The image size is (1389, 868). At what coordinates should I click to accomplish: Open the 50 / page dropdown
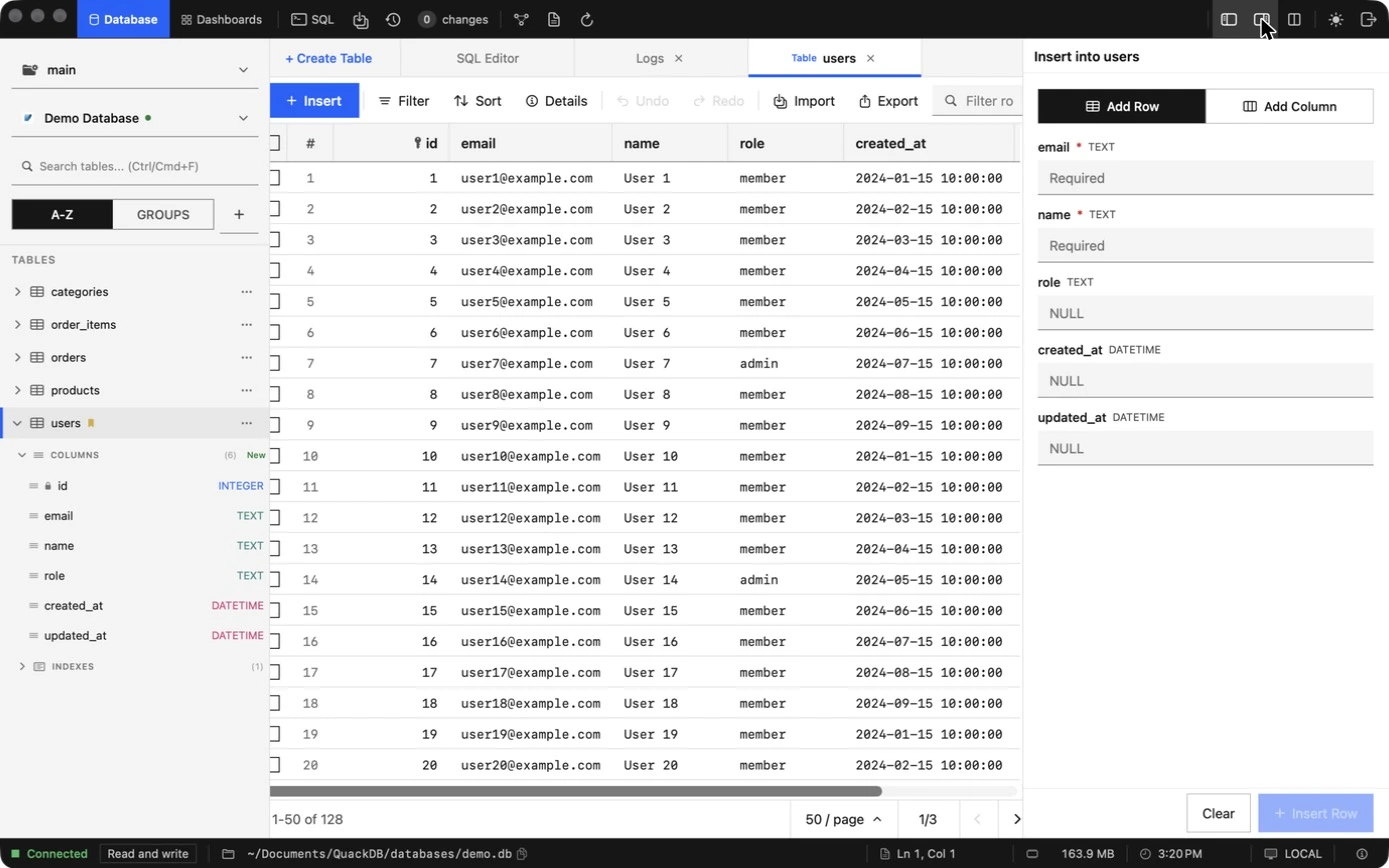[x=844, y=819]
